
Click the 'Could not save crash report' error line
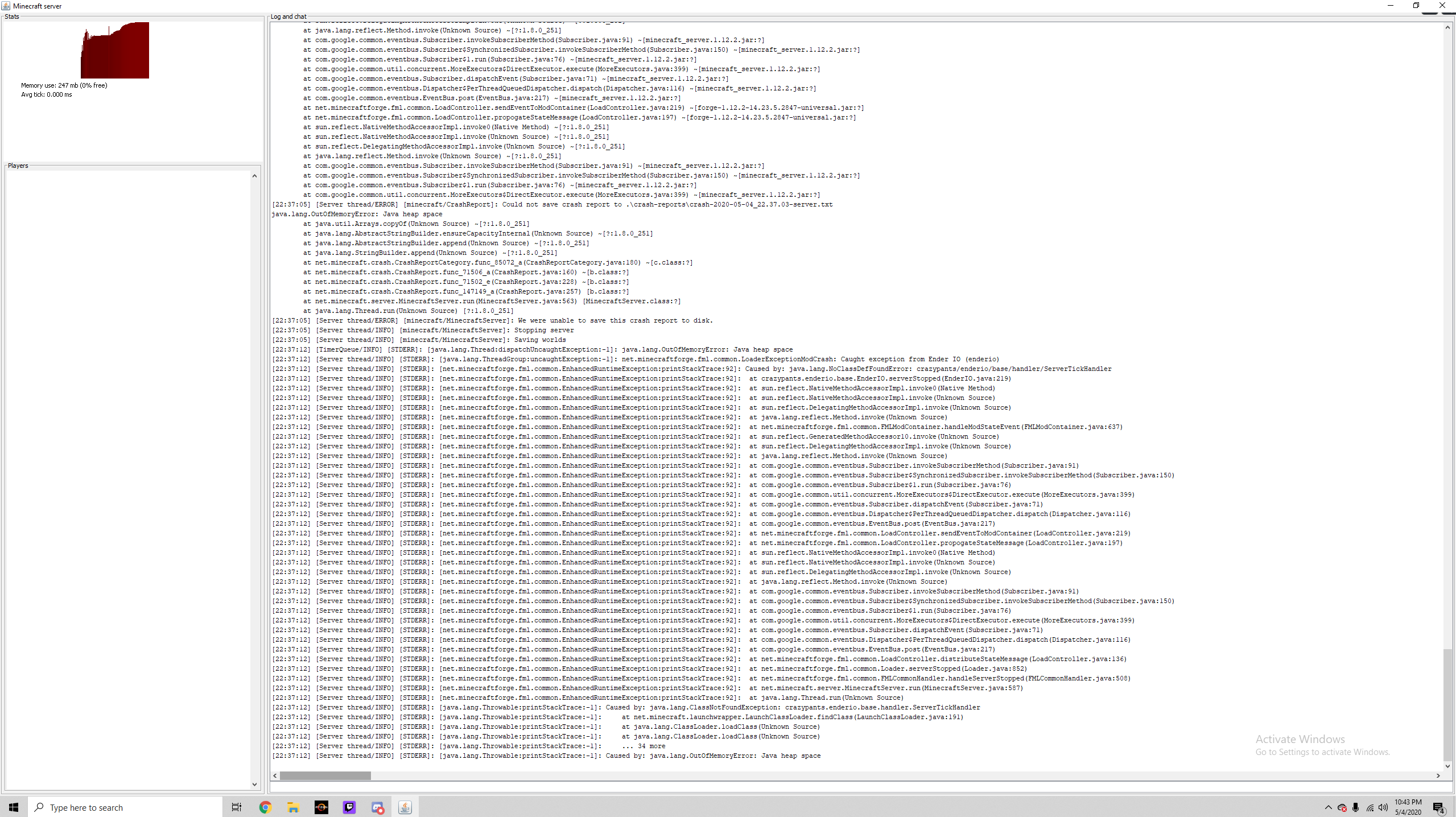click(552, 205)
